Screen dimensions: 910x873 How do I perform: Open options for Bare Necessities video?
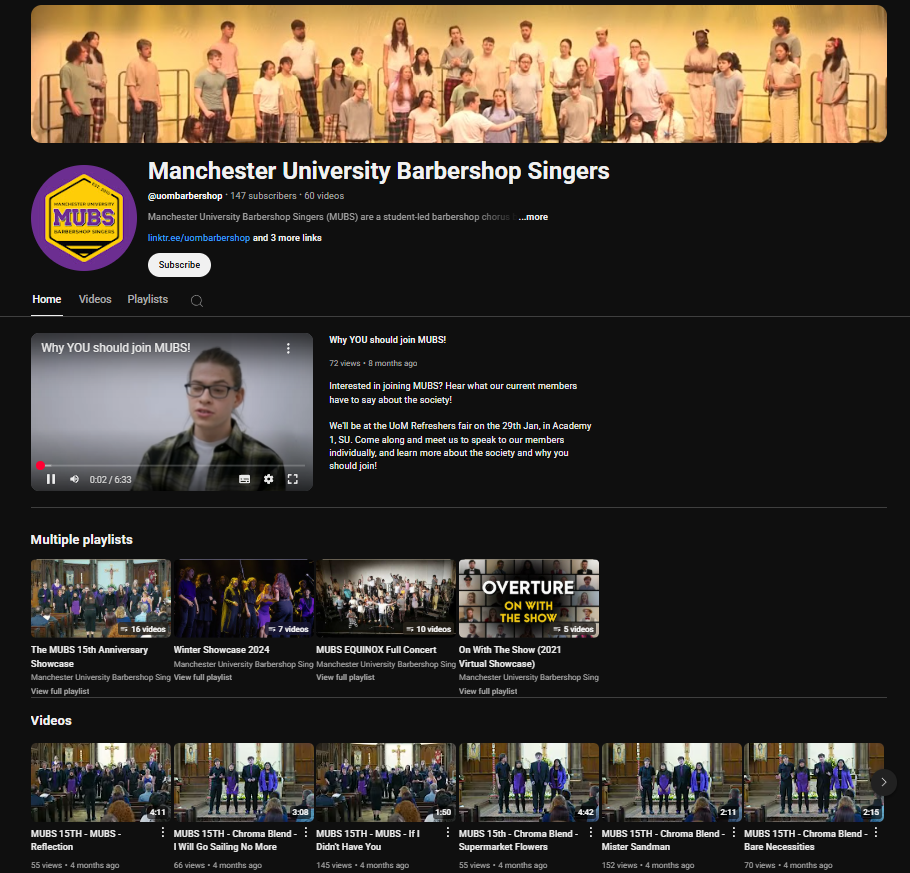pyautogui.click(x=876, y=832)
